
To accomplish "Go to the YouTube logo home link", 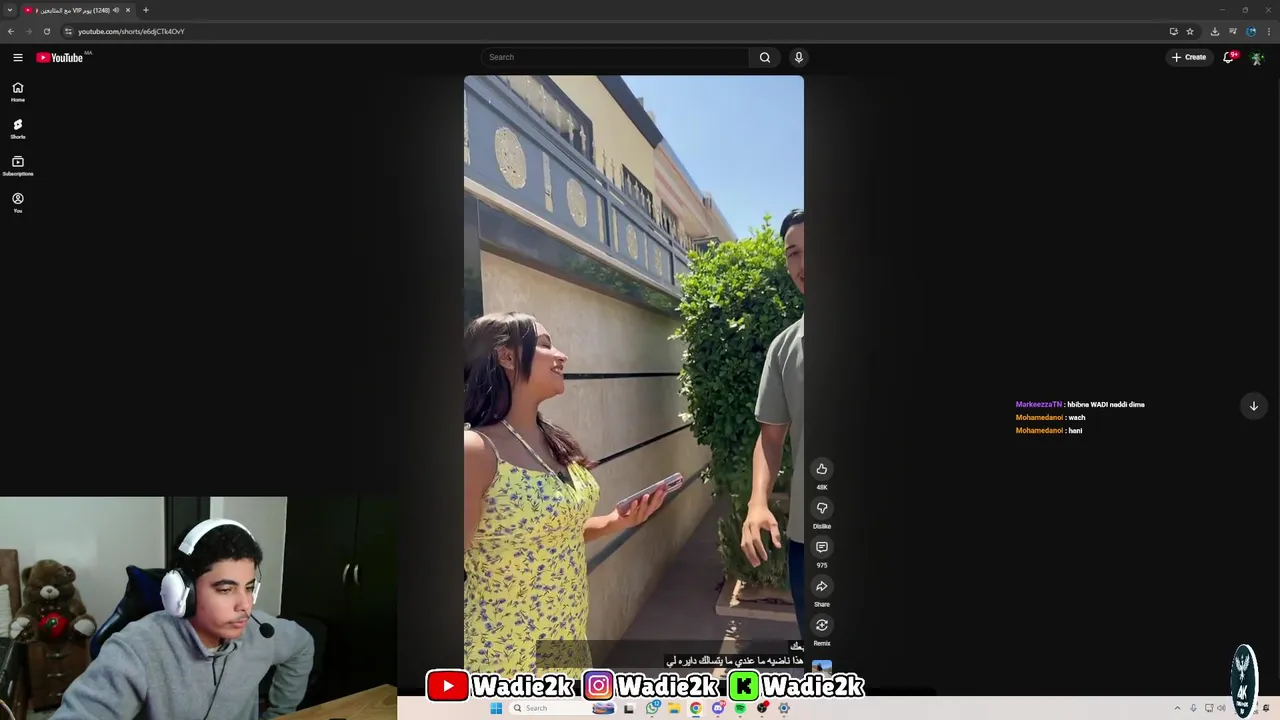I will click(60, 57).
